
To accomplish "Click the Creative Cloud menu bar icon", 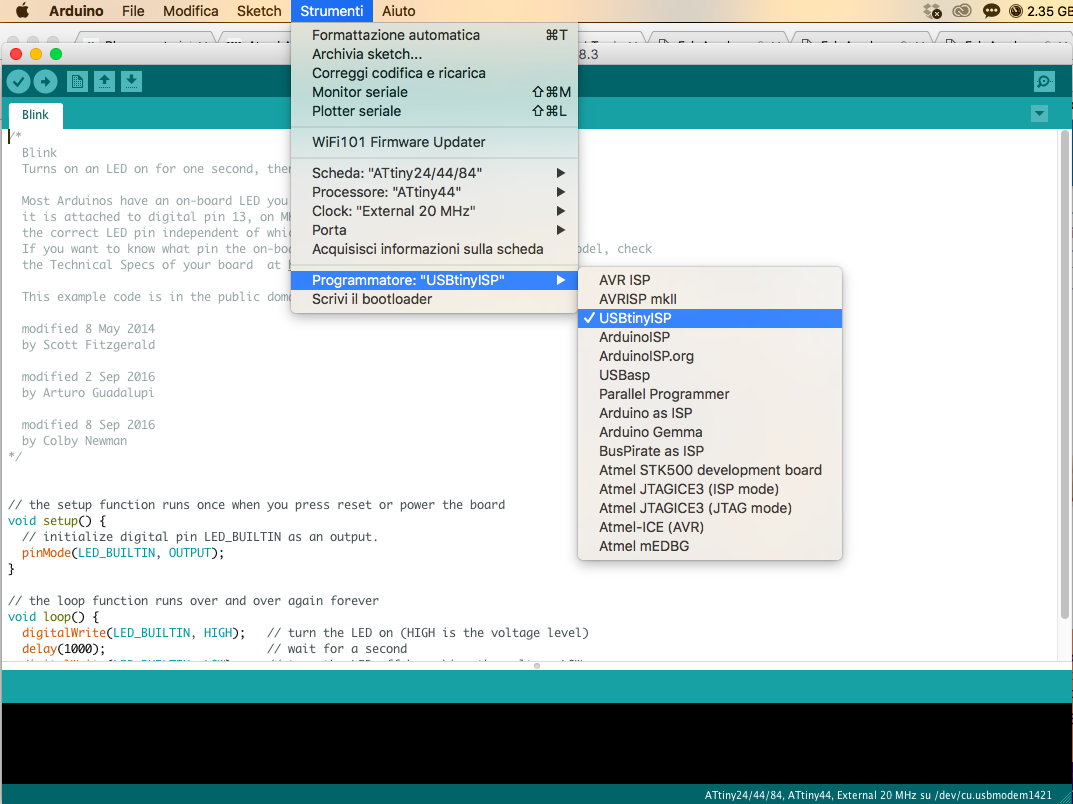I will (x=961, y=11).
